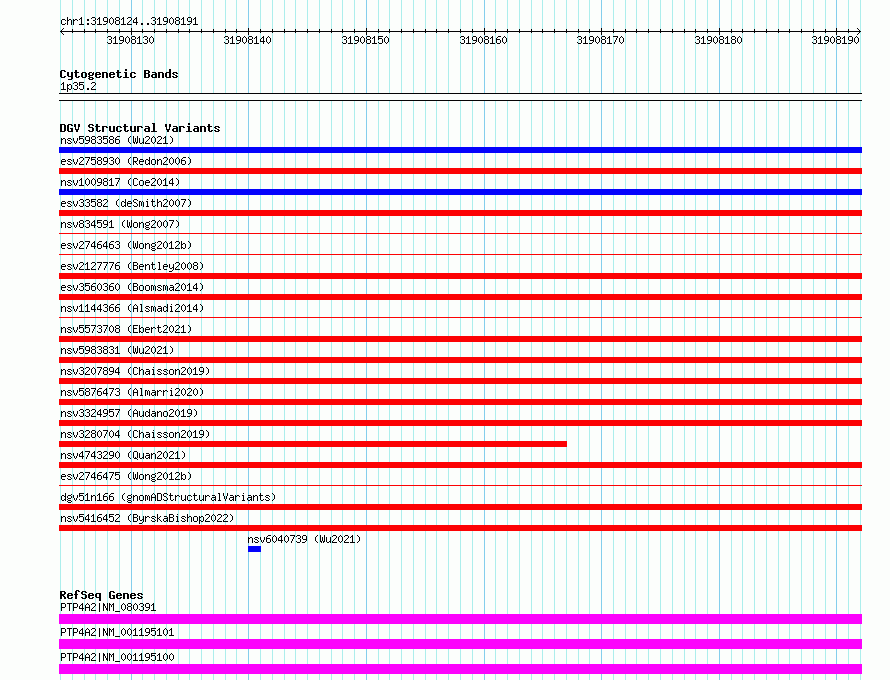Select the esv2746475 (Wong2012b) label

(126, 476)
